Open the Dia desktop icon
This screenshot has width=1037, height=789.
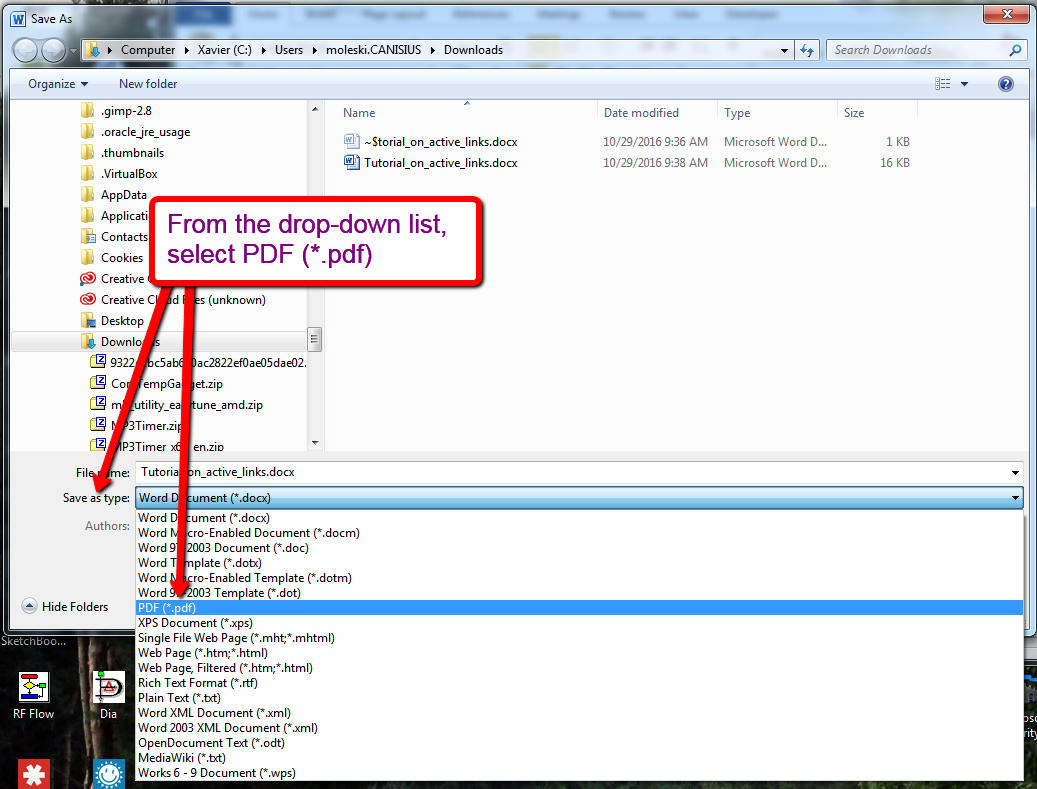point(108,688)
